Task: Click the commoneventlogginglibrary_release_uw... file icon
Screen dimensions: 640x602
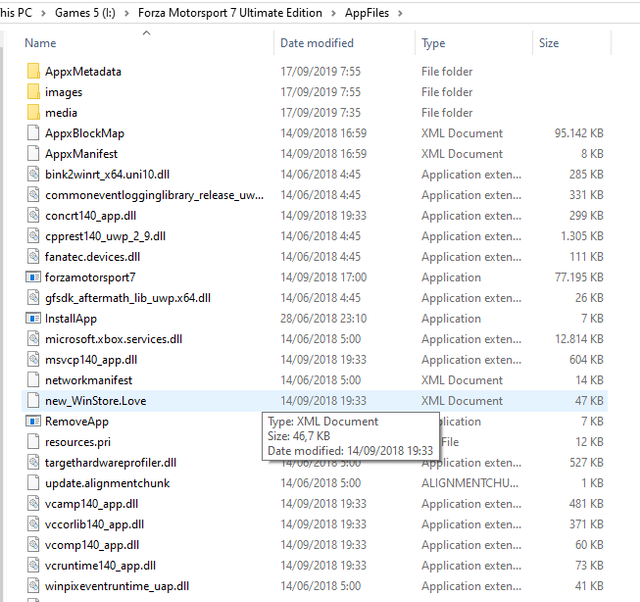Action: [x=33, y=194]
